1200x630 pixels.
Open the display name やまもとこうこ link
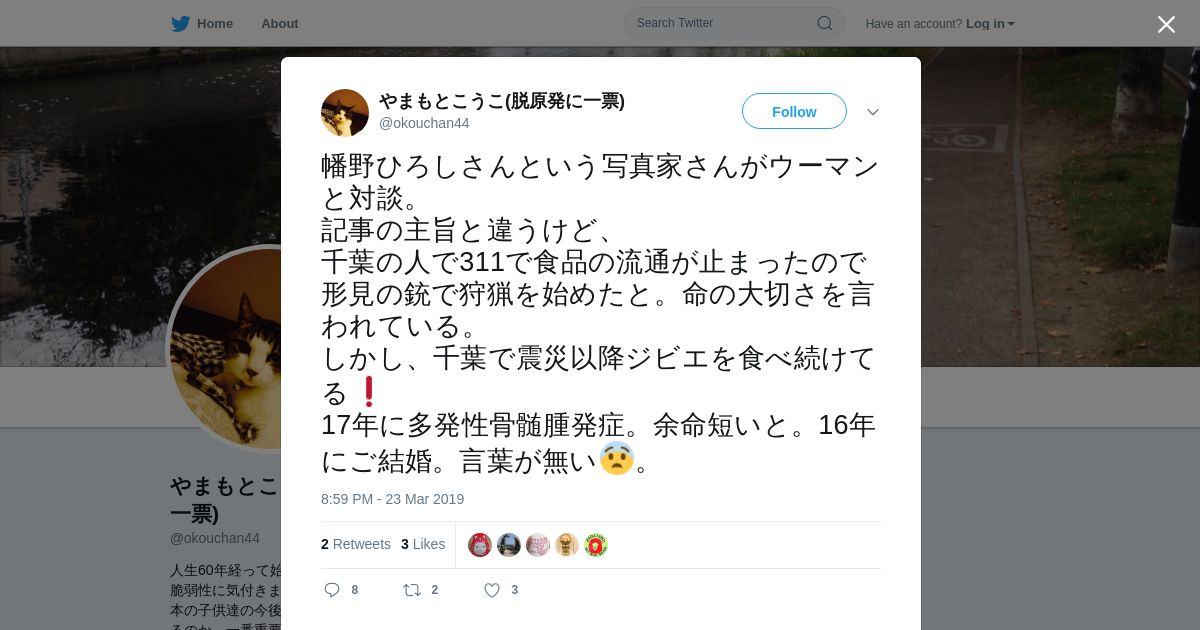[x=502, y=101]
